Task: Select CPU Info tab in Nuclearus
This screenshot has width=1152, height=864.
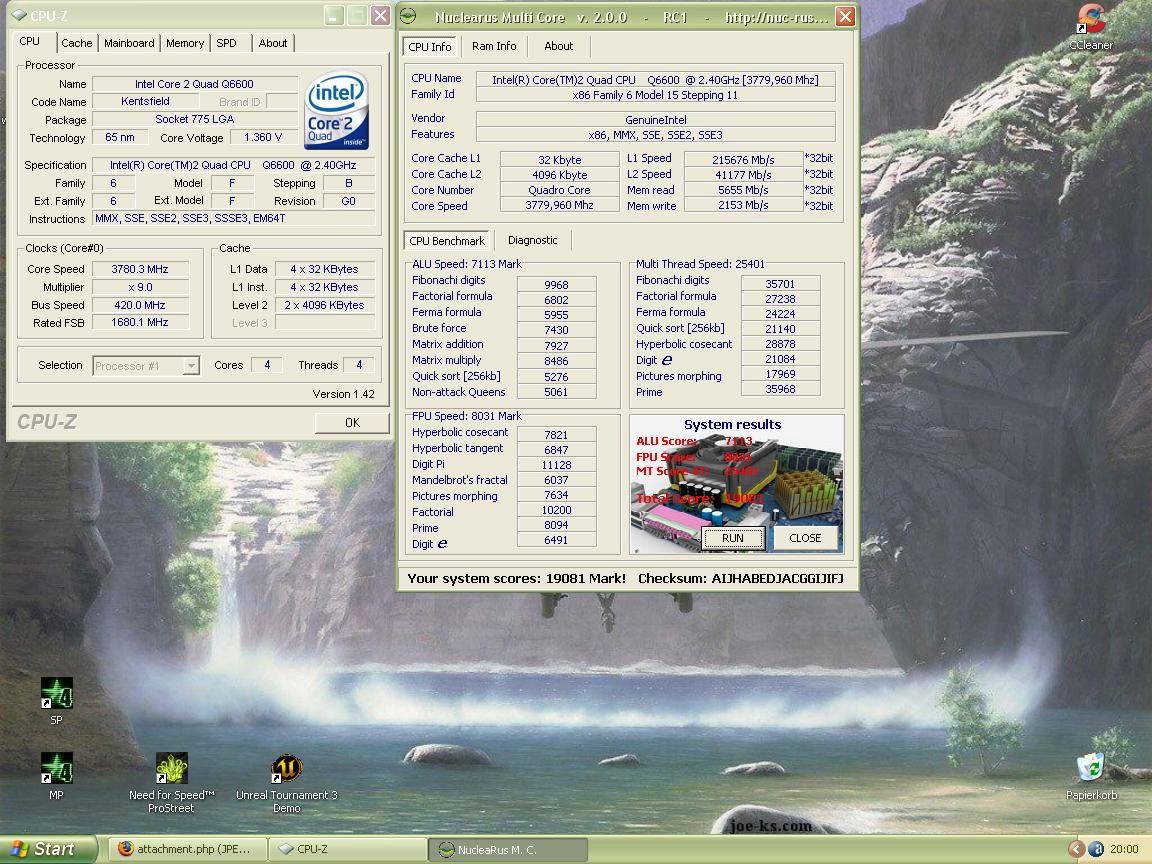Action: (x=430, y=46)
